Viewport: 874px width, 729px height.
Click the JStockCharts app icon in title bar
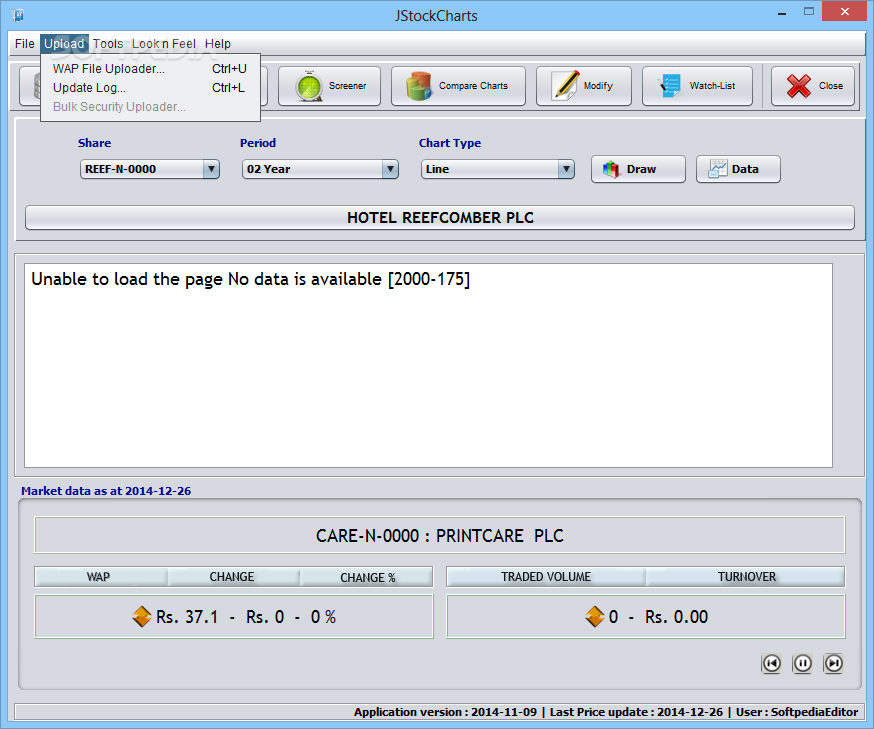click(x=18, y=15)
